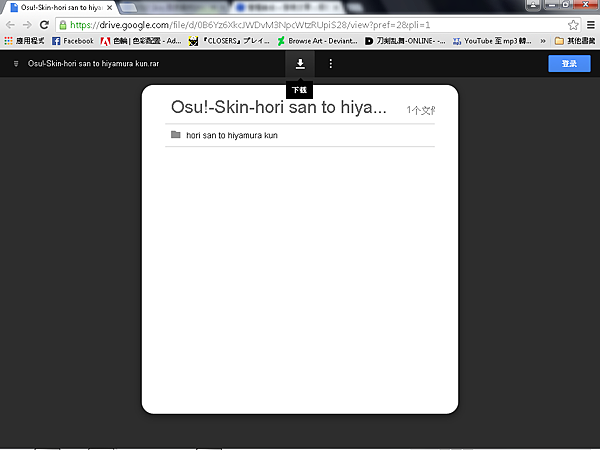Bookmark this page with star icon
Screen dimensions: 600x450
point(573,25)
